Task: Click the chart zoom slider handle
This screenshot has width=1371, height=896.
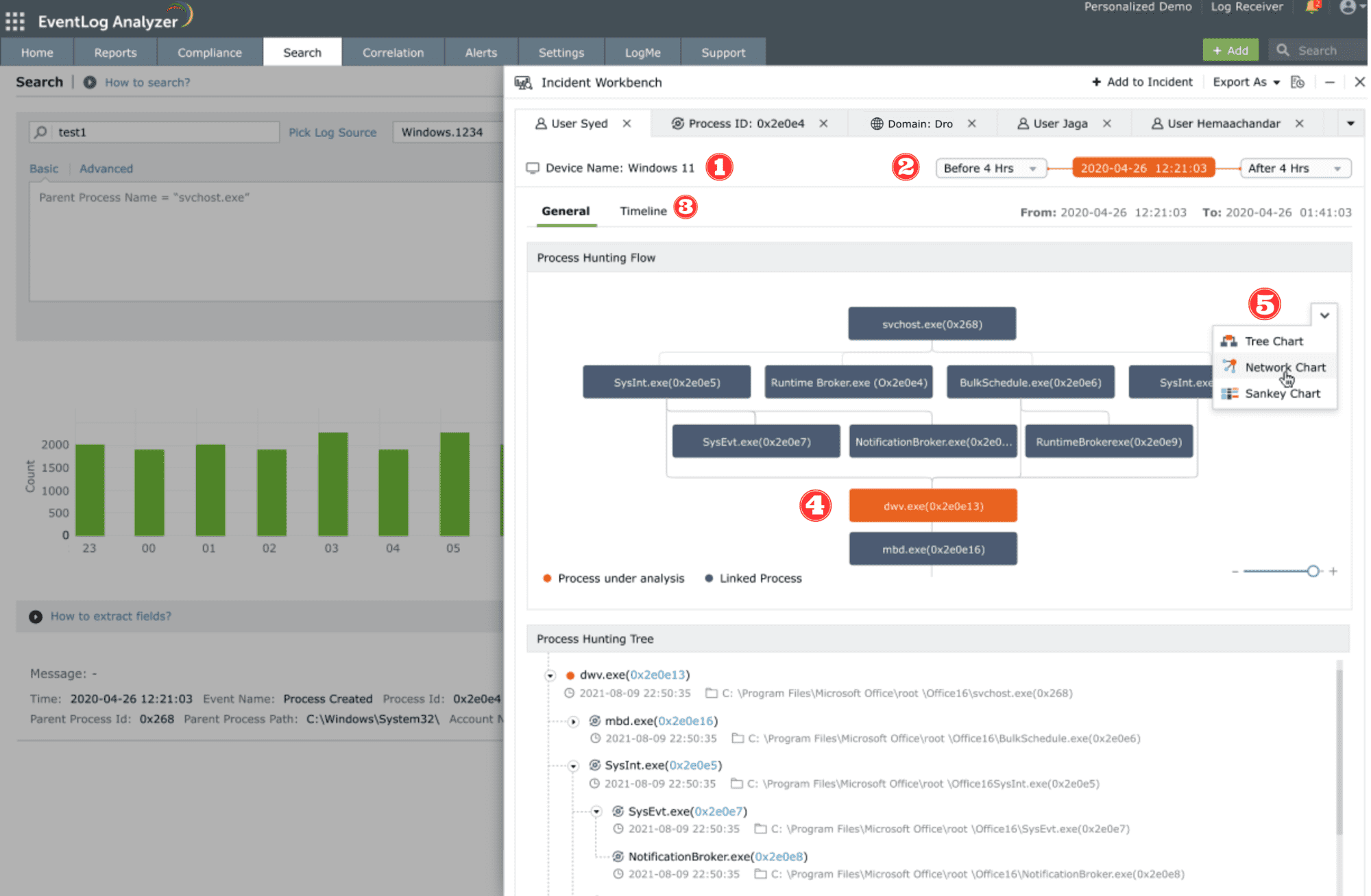Action: pos(1313,571)
